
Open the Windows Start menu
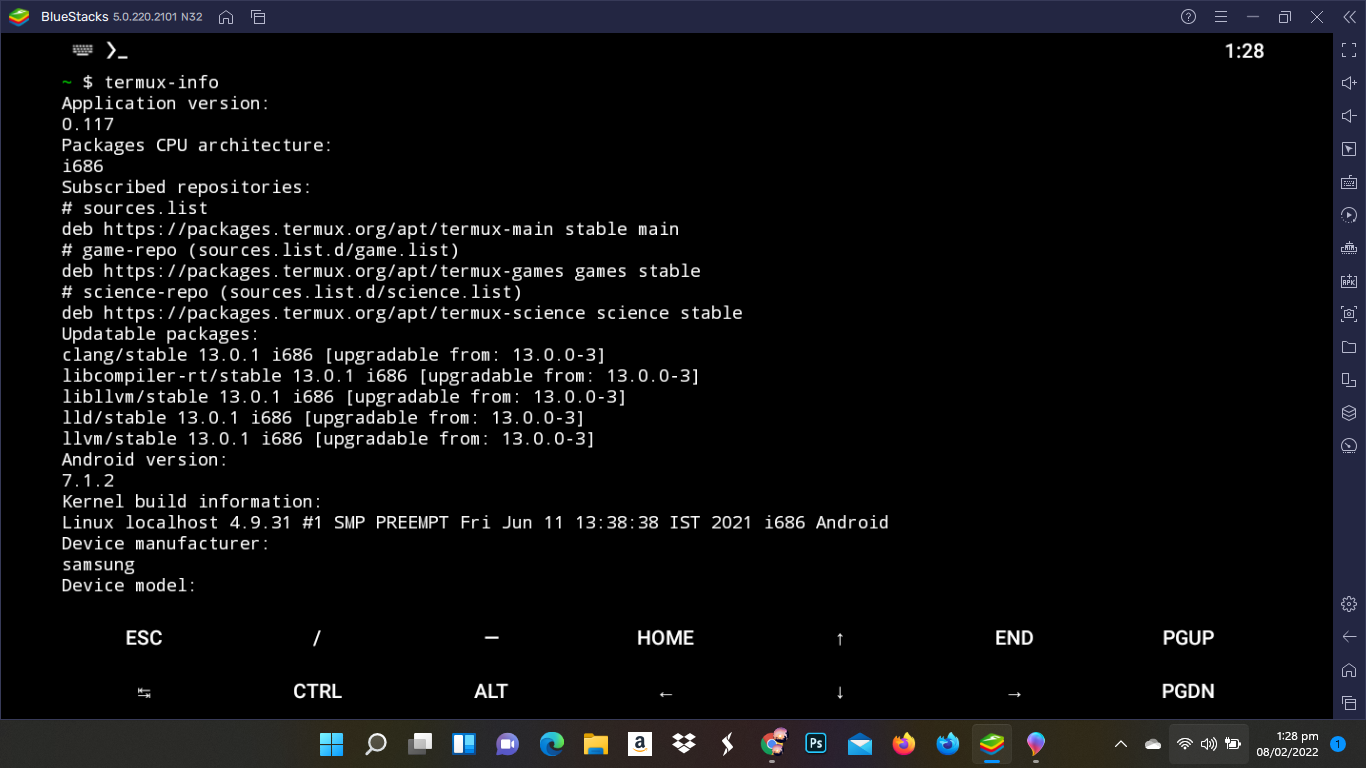[x=331, y=744]
